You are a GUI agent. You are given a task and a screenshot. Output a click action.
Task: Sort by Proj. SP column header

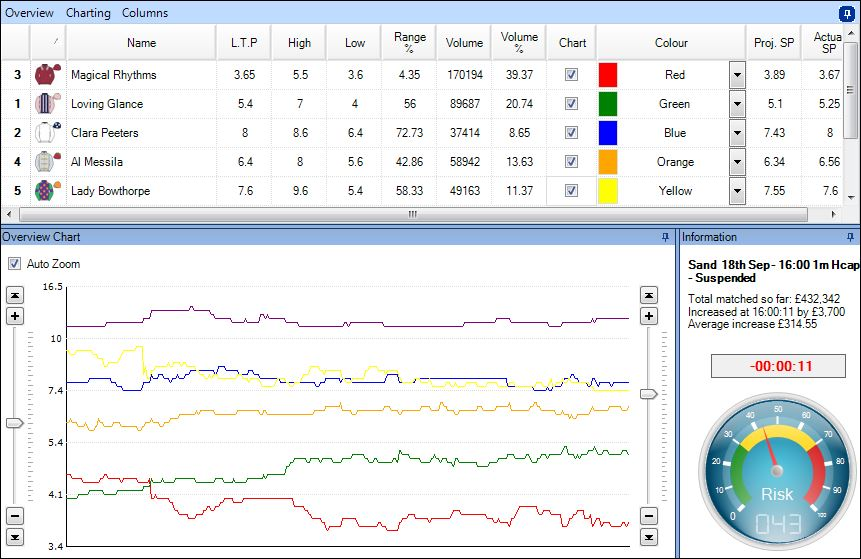click(x=774, y=43)
